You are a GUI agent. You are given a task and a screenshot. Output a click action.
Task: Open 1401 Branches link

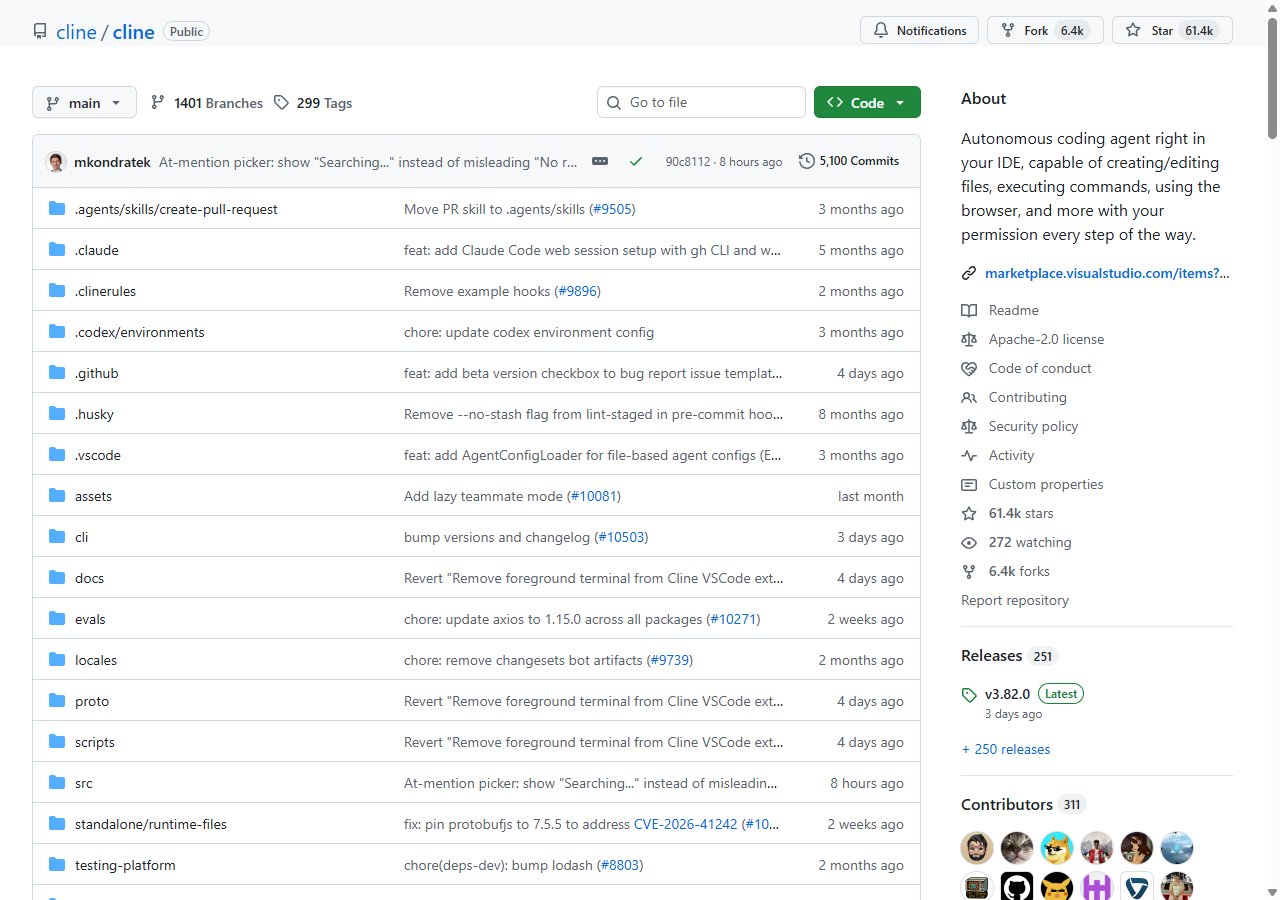(x=207, y=103)
